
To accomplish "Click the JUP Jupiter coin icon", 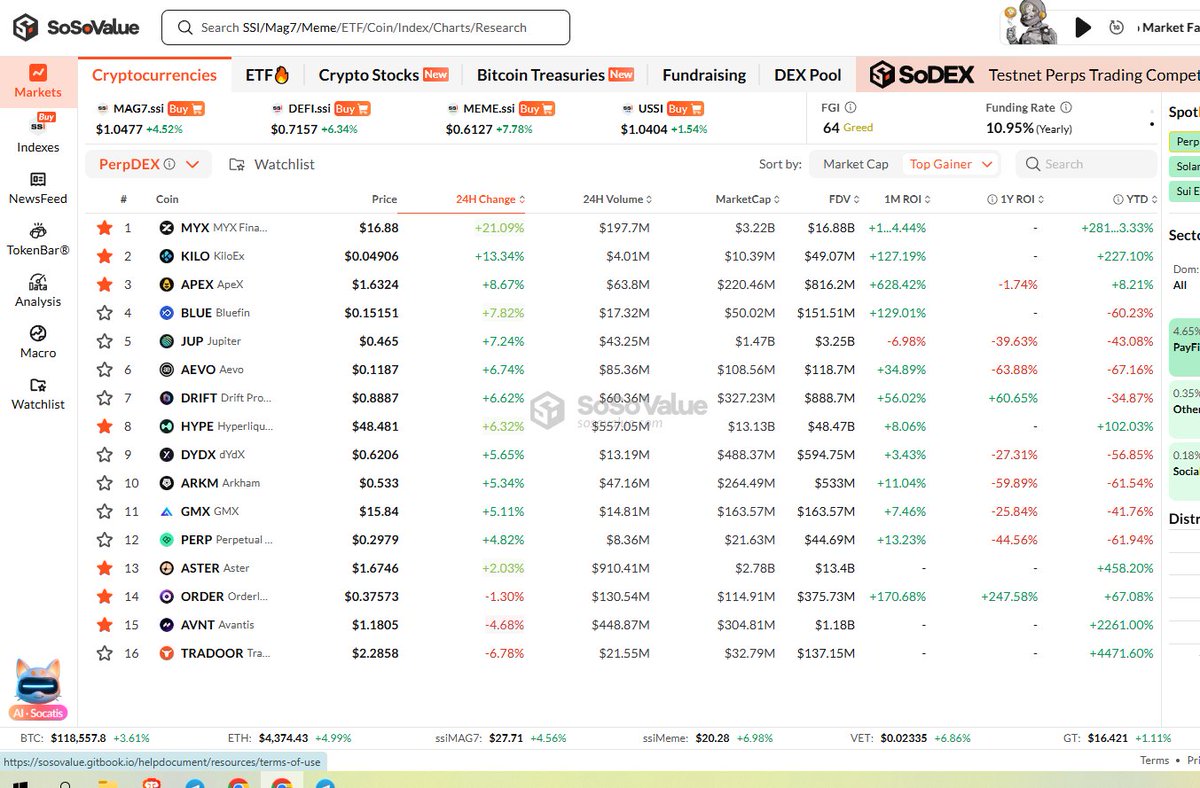I will coord(167,341).
